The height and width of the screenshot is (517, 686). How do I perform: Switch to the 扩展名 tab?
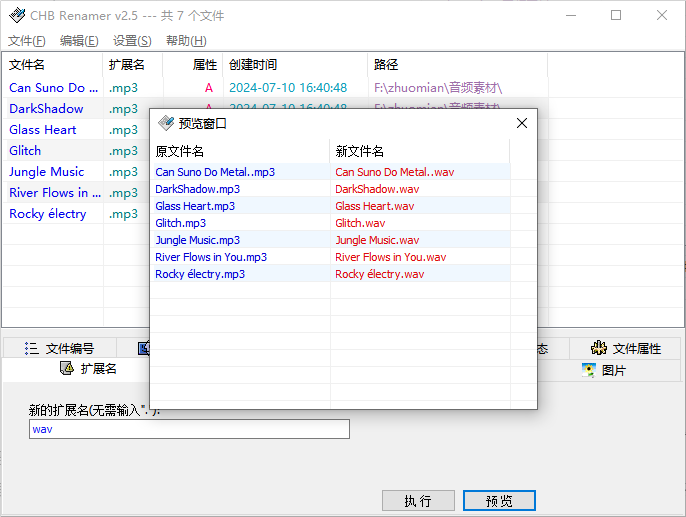(88, 369)
